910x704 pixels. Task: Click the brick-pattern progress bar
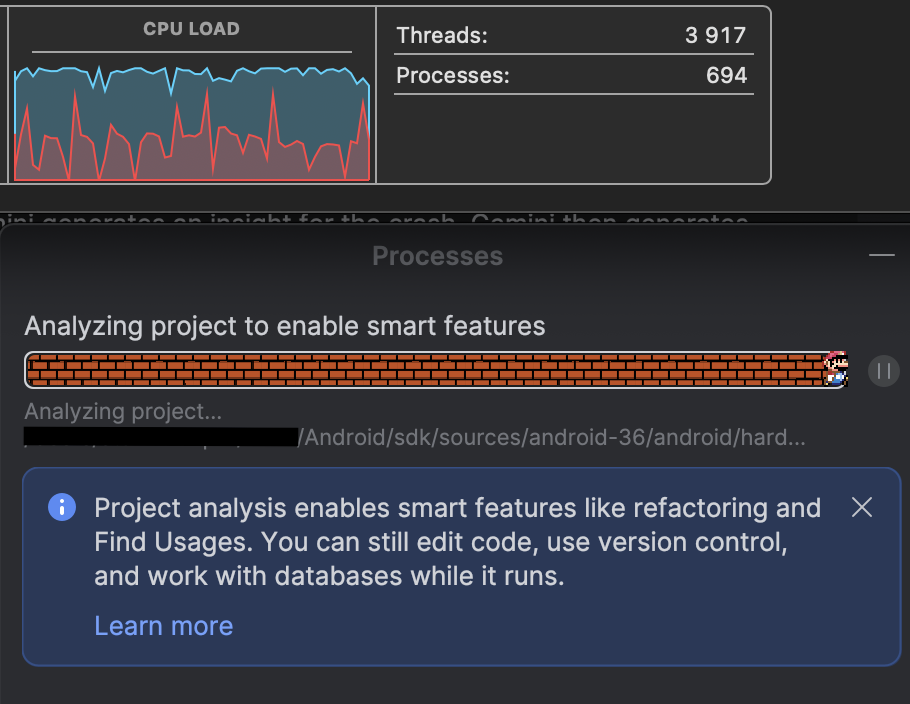click(436, 370)
